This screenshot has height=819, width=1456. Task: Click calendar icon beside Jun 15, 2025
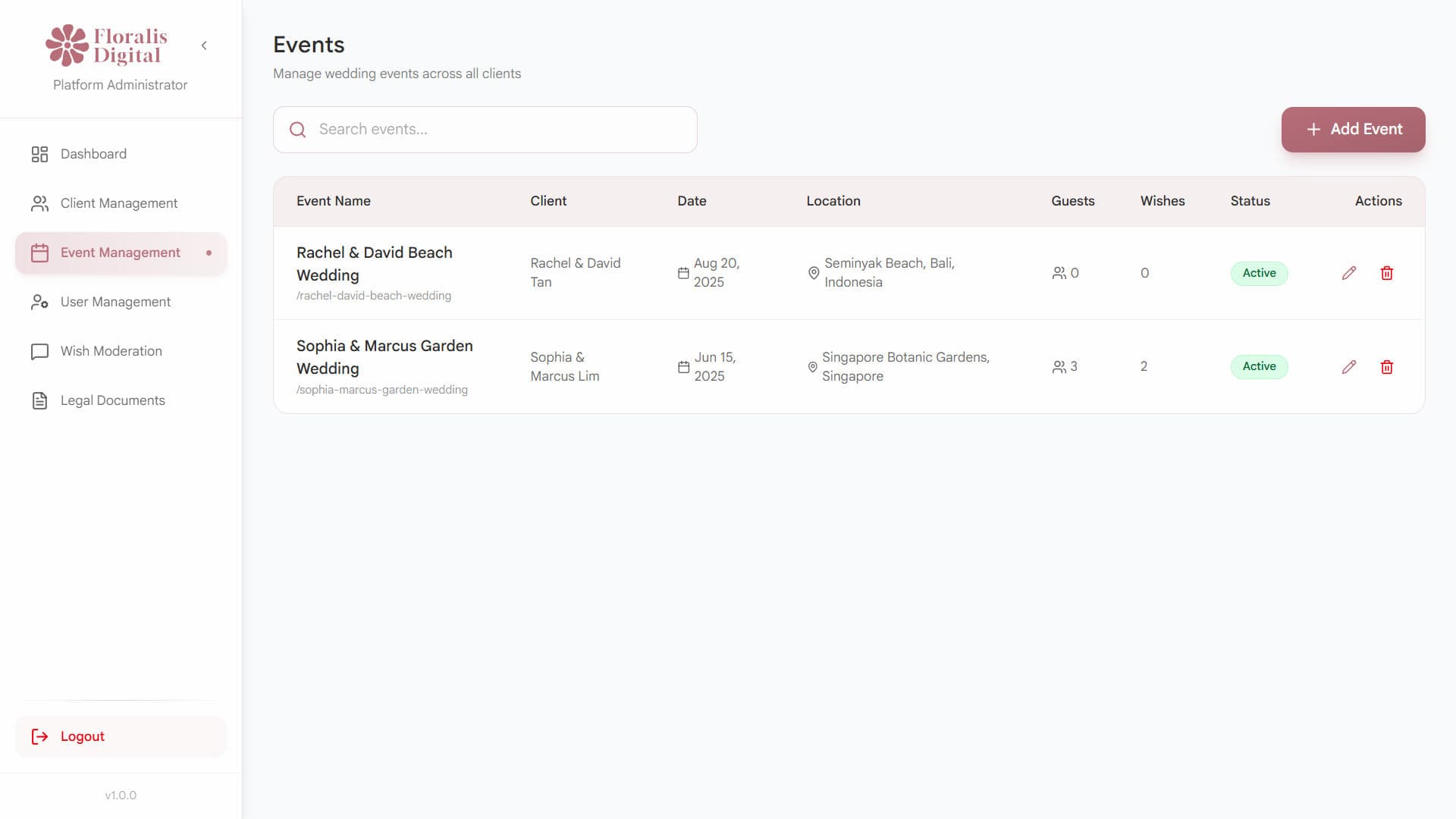click(x=683, y=367)
